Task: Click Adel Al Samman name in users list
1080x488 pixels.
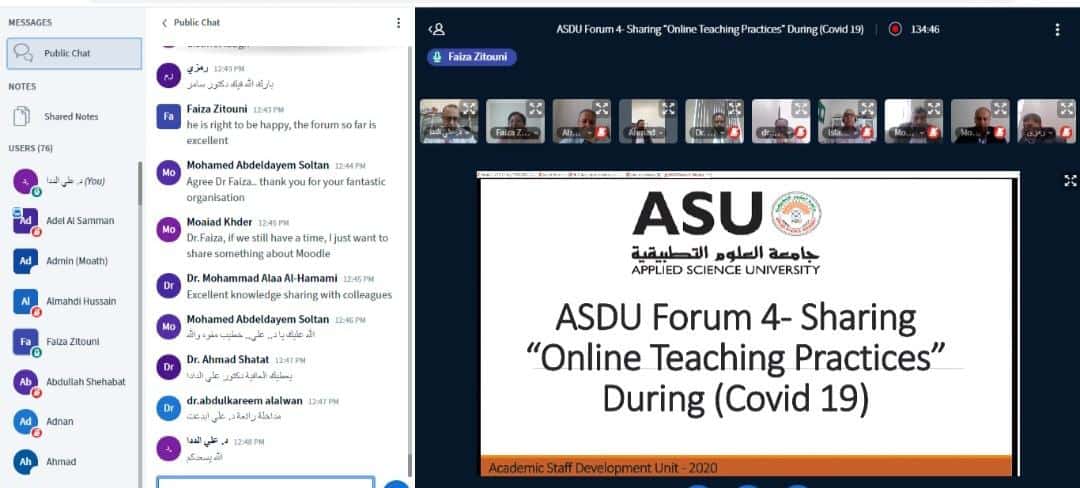Action: pyautogui.click(x=80, y=221)
